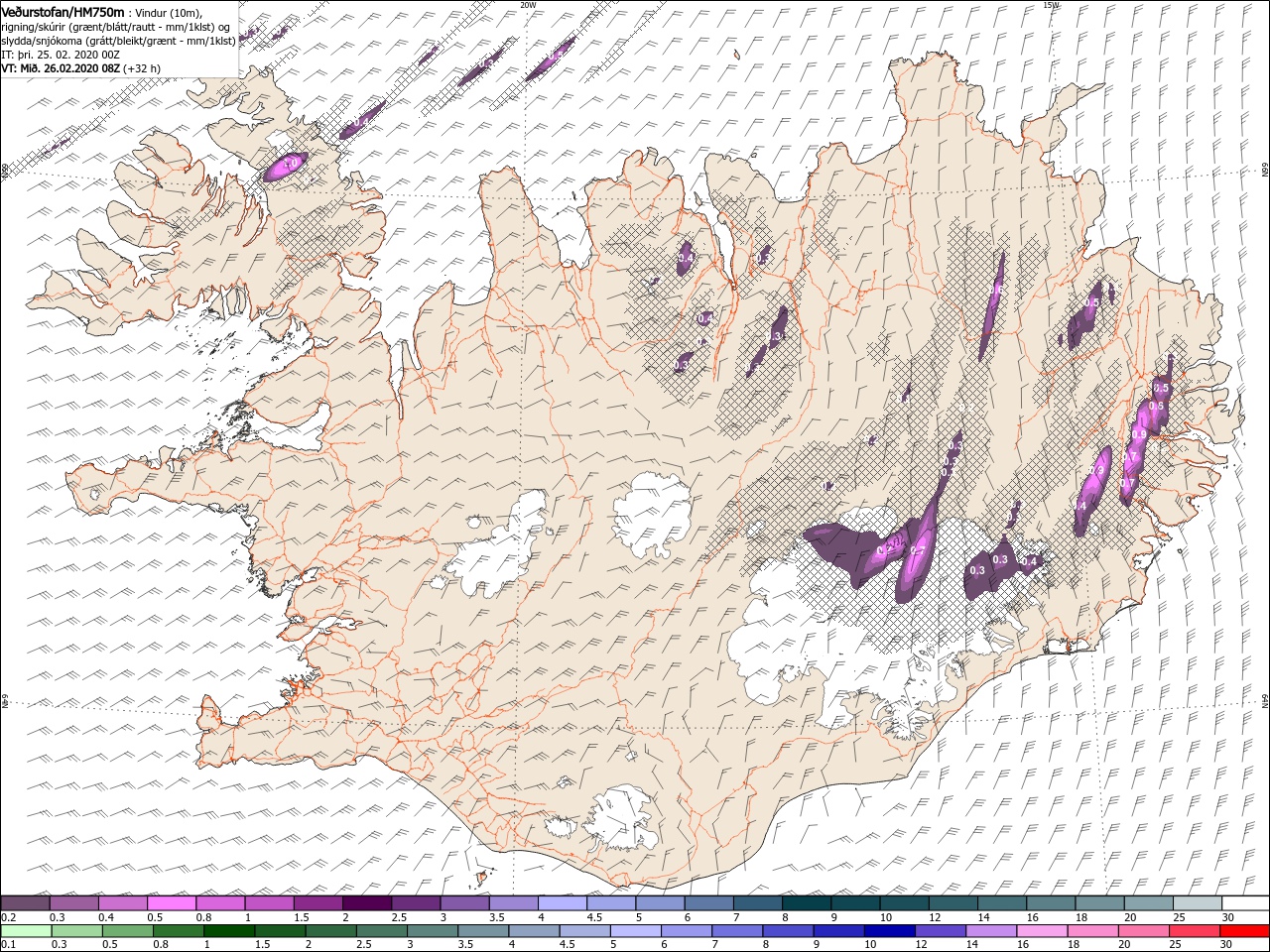Click the 64N latitude label on the right edge
The width and height of the screenshot is (1270, 952).
coord(1264,701)
